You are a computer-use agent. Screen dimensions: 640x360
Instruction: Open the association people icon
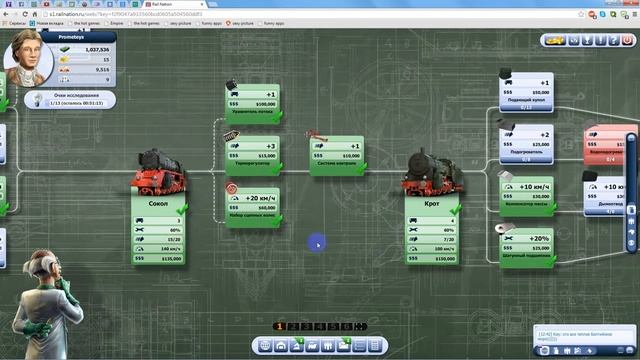pyautogui.click(x=328, y=346)
